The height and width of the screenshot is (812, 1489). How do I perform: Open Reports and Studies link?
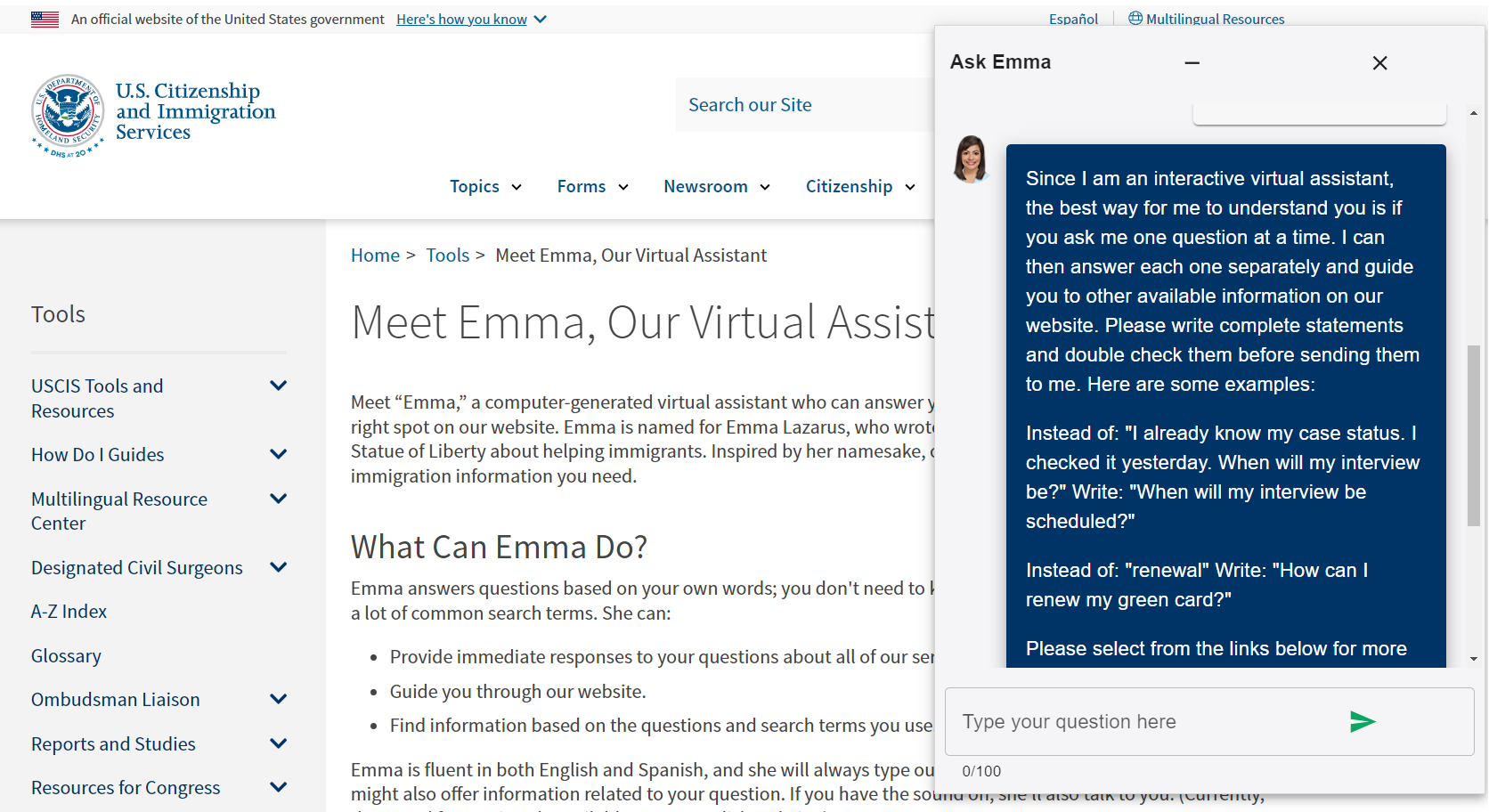click(113, 743)
